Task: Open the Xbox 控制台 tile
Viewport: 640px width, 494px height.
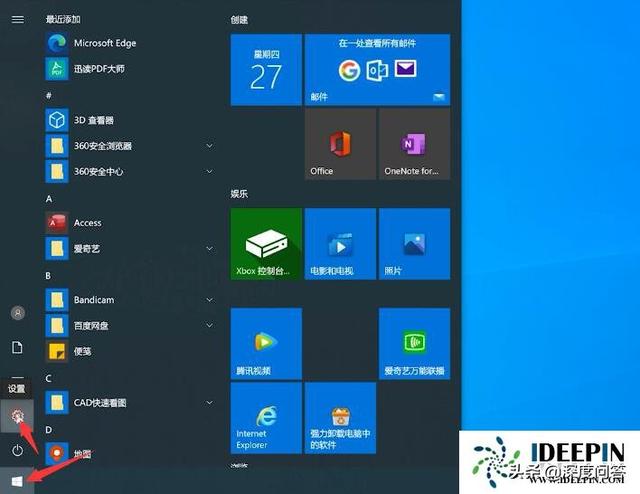Action: (266, 244)
